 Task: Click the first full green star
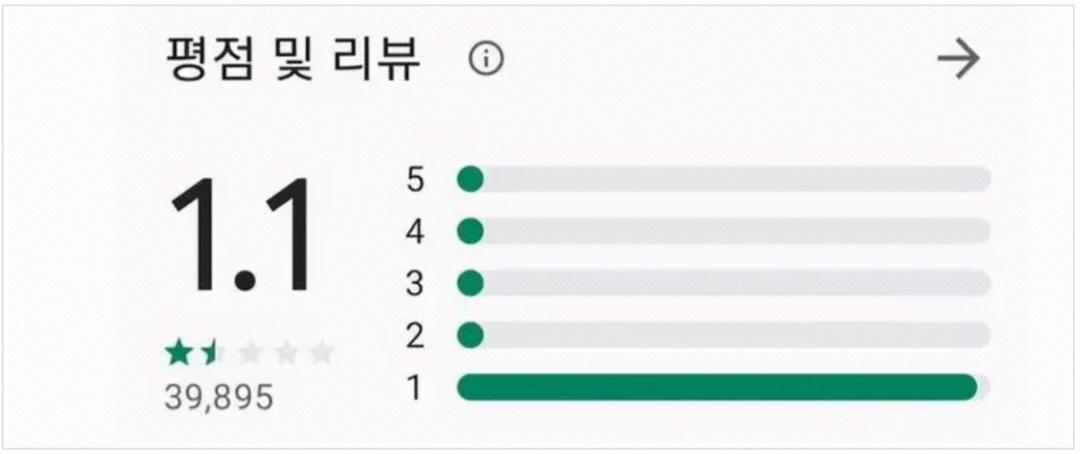click(x=179, y=352)
